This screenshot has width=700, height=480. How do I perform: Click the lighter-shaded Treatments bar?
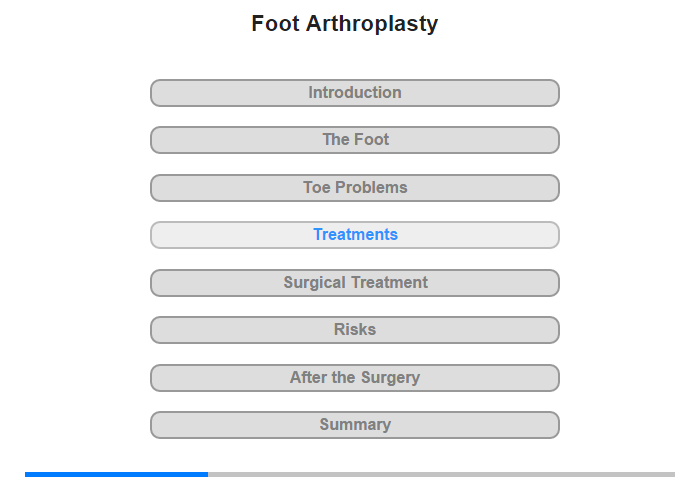pyautogui.click(x=355, y=235)
